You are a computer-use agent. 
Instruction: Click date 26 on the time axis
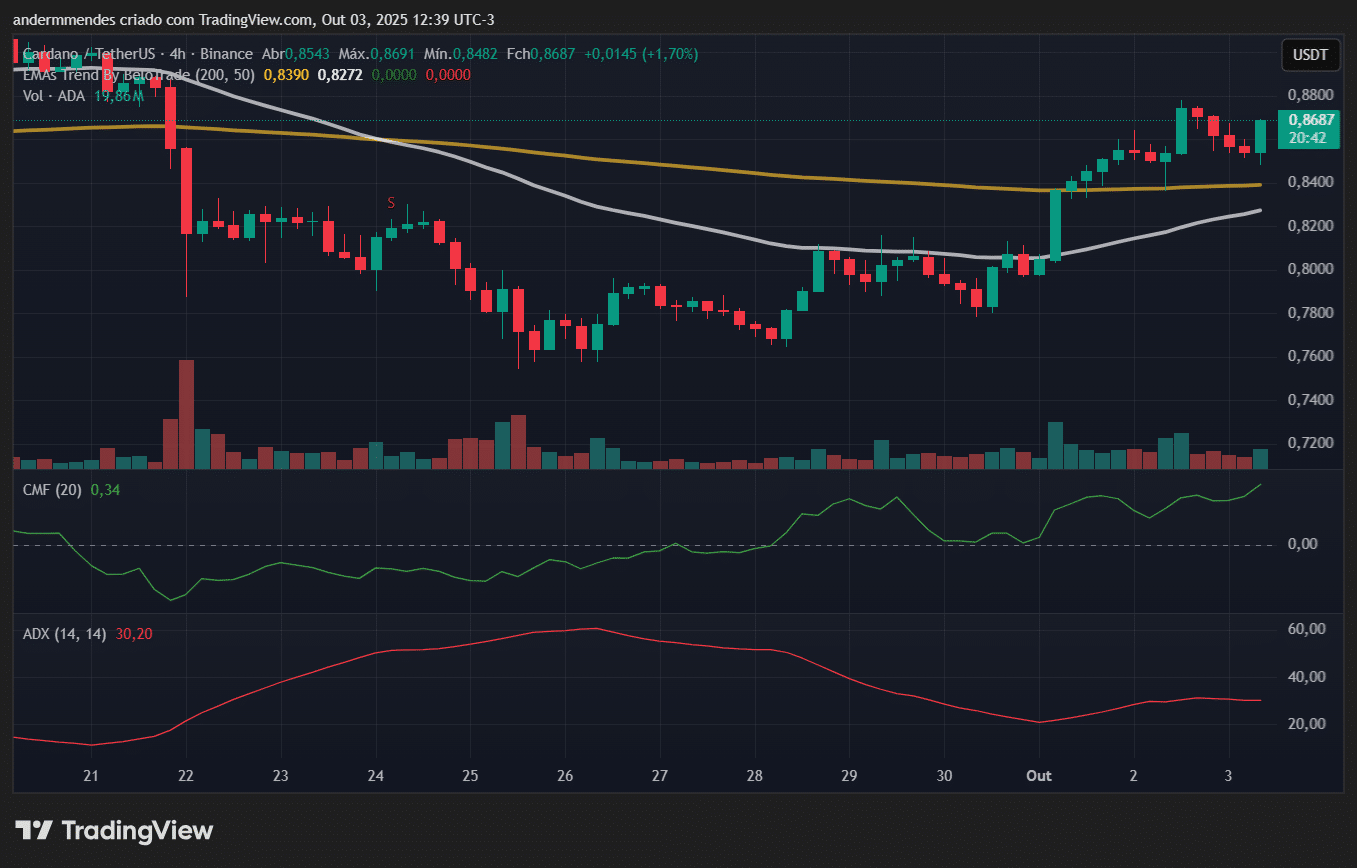[565, 776]
